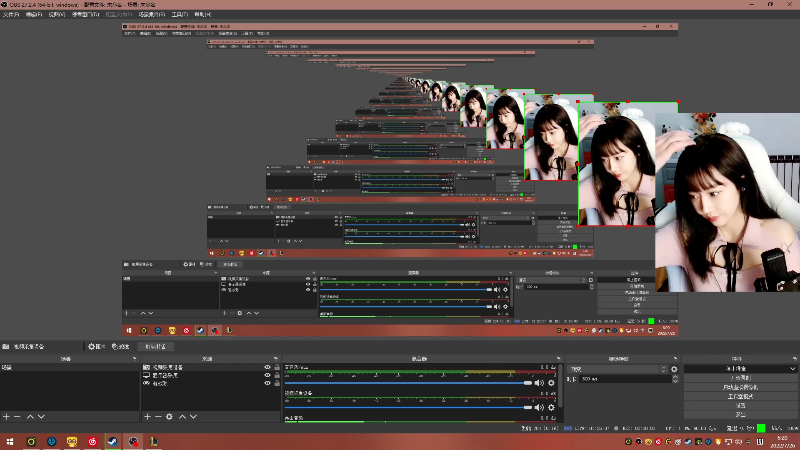Viewport: 800px width, 450px height.
Task: Open the Windows Start menu
Action: coord(10,441)
